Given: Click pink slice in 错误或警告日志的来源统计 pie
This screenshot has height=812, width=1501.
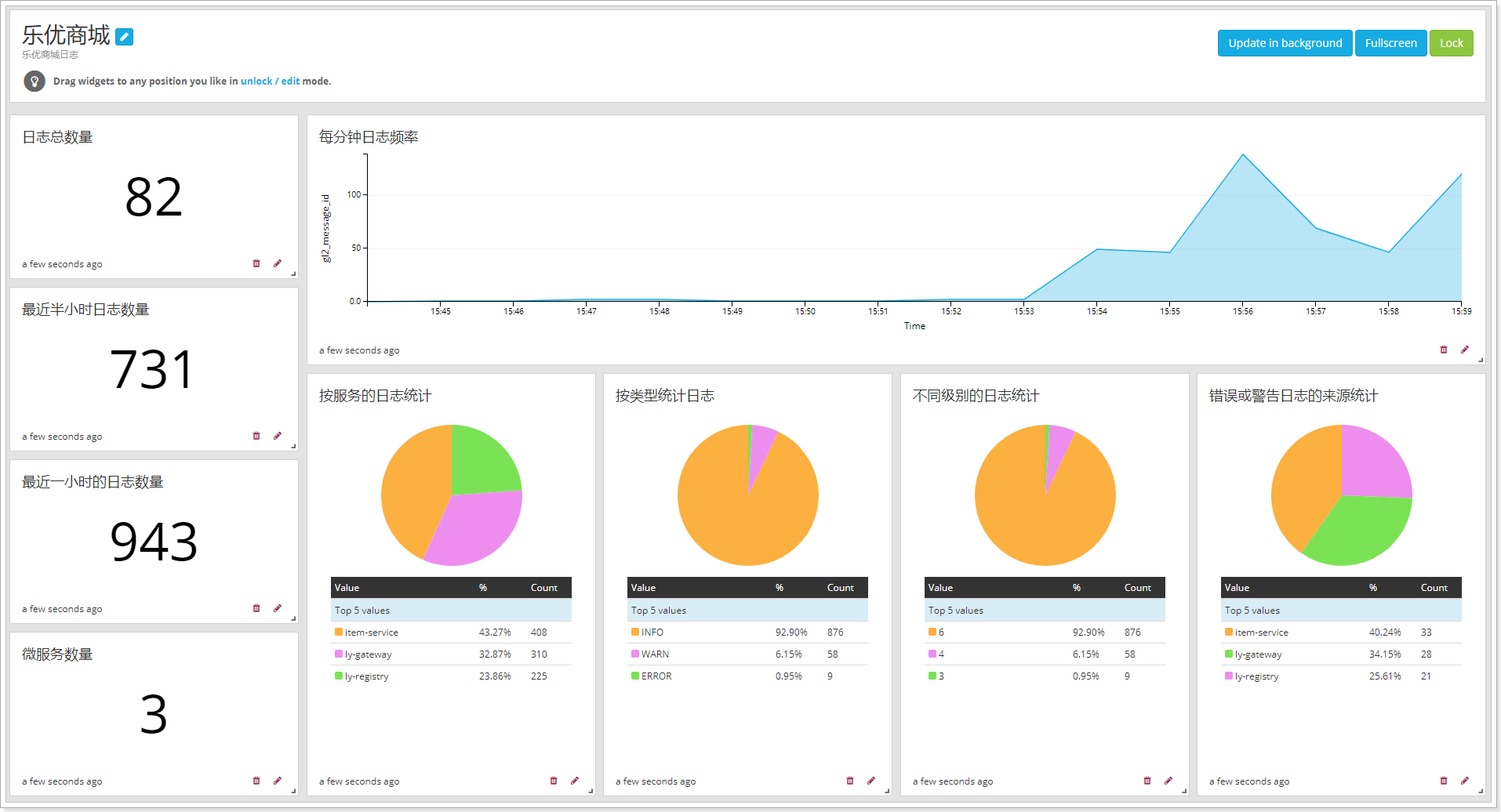Looking at the screenshot, I should click(x=1372, y=464).
